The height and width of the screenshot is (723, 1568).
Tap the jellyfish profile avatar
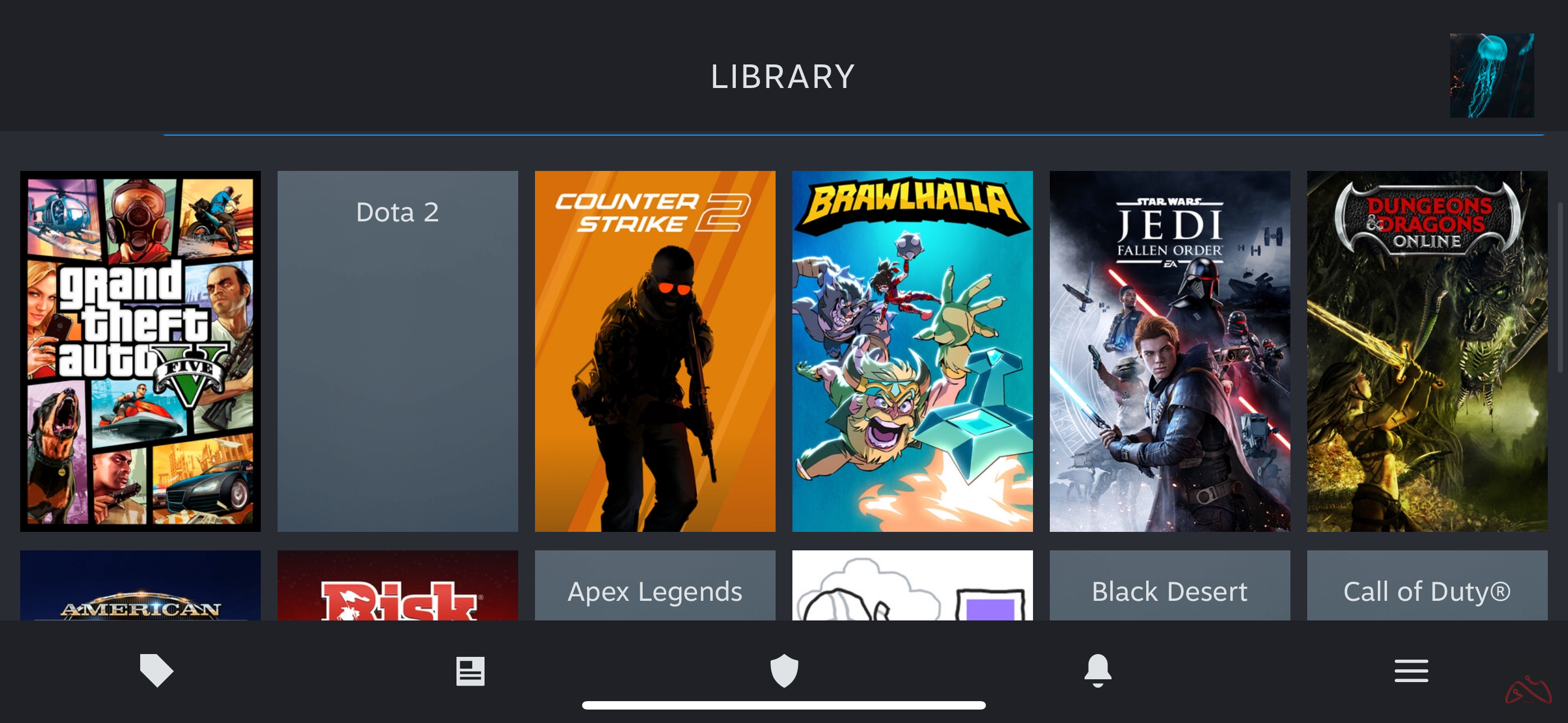(x=1491, y=76)
